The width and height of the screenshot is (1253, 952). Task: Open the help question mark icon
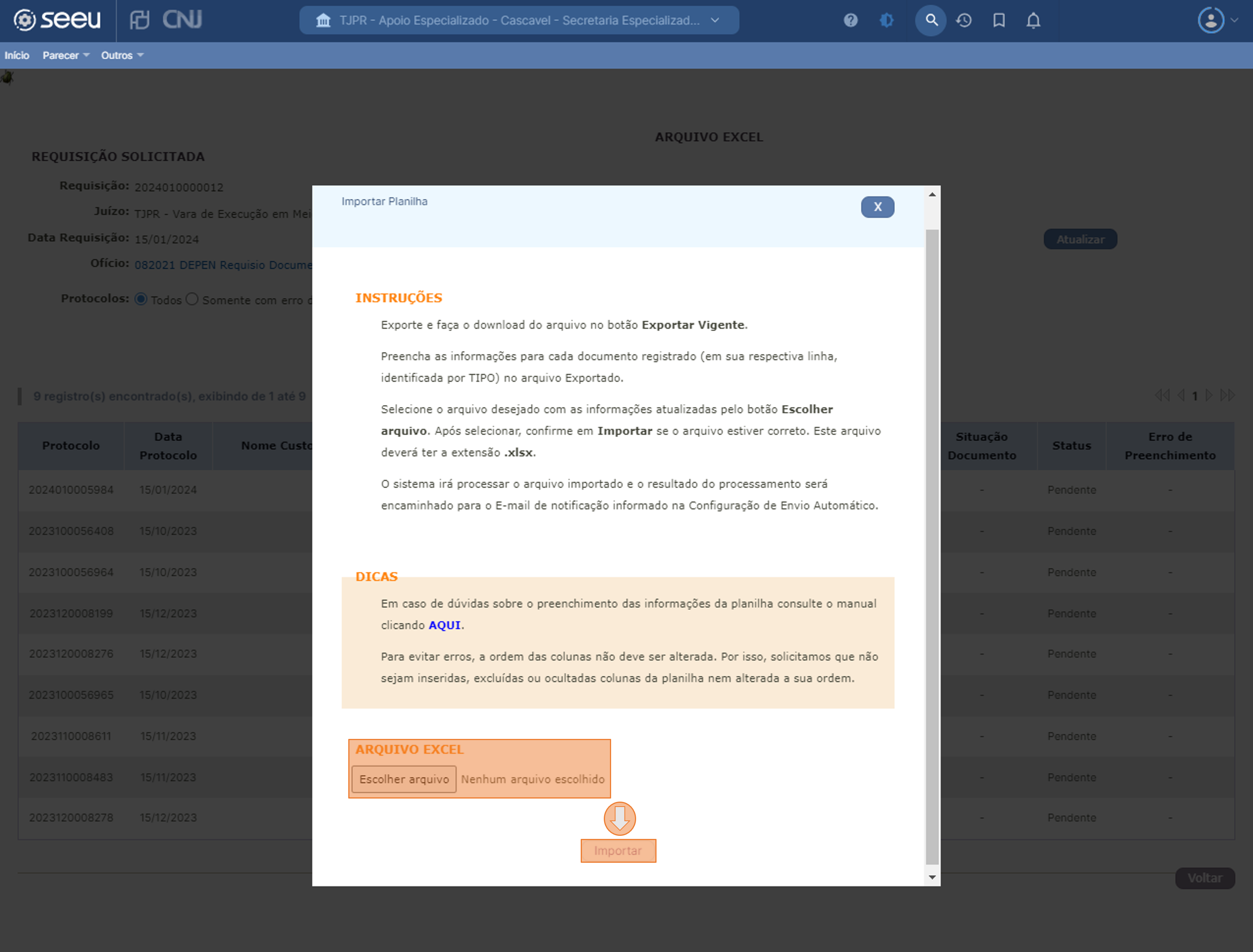point(850,20)
